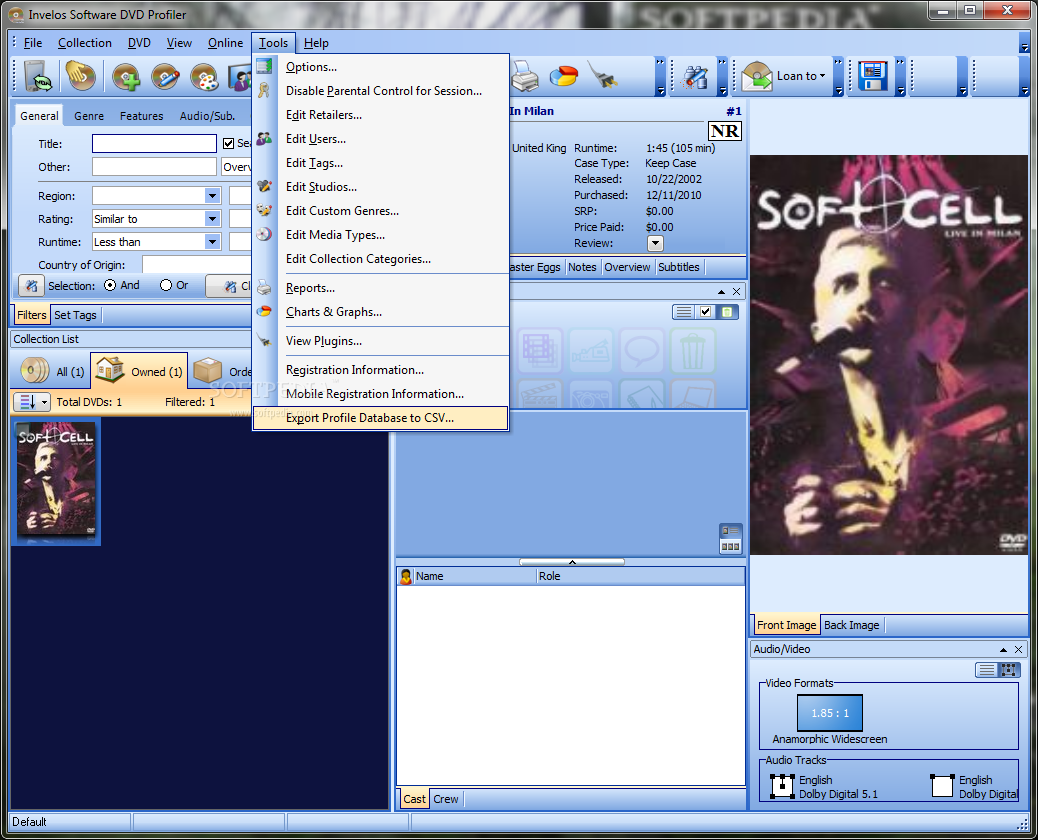Click the list lines view icon in features panel
The image size is (1038, 840).
[x=684, y=312]
